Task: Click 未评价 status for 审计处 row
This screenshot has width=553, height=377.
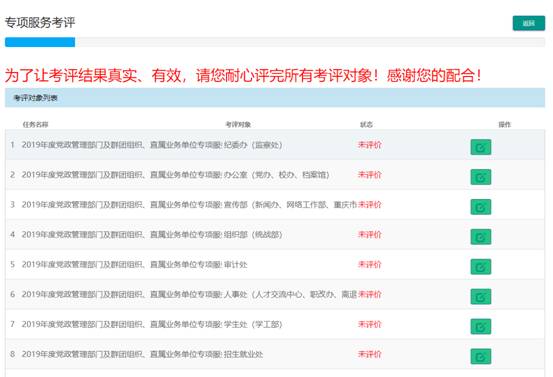Action: tap(370, 264)
